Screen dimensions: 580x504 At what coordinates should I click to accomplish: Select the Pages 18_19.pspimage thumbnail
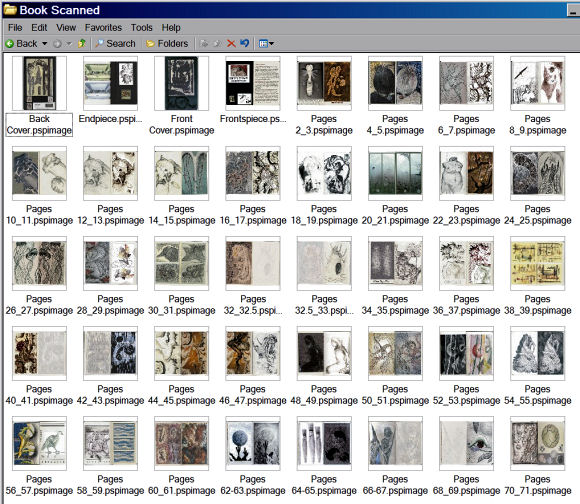(324, 173)
